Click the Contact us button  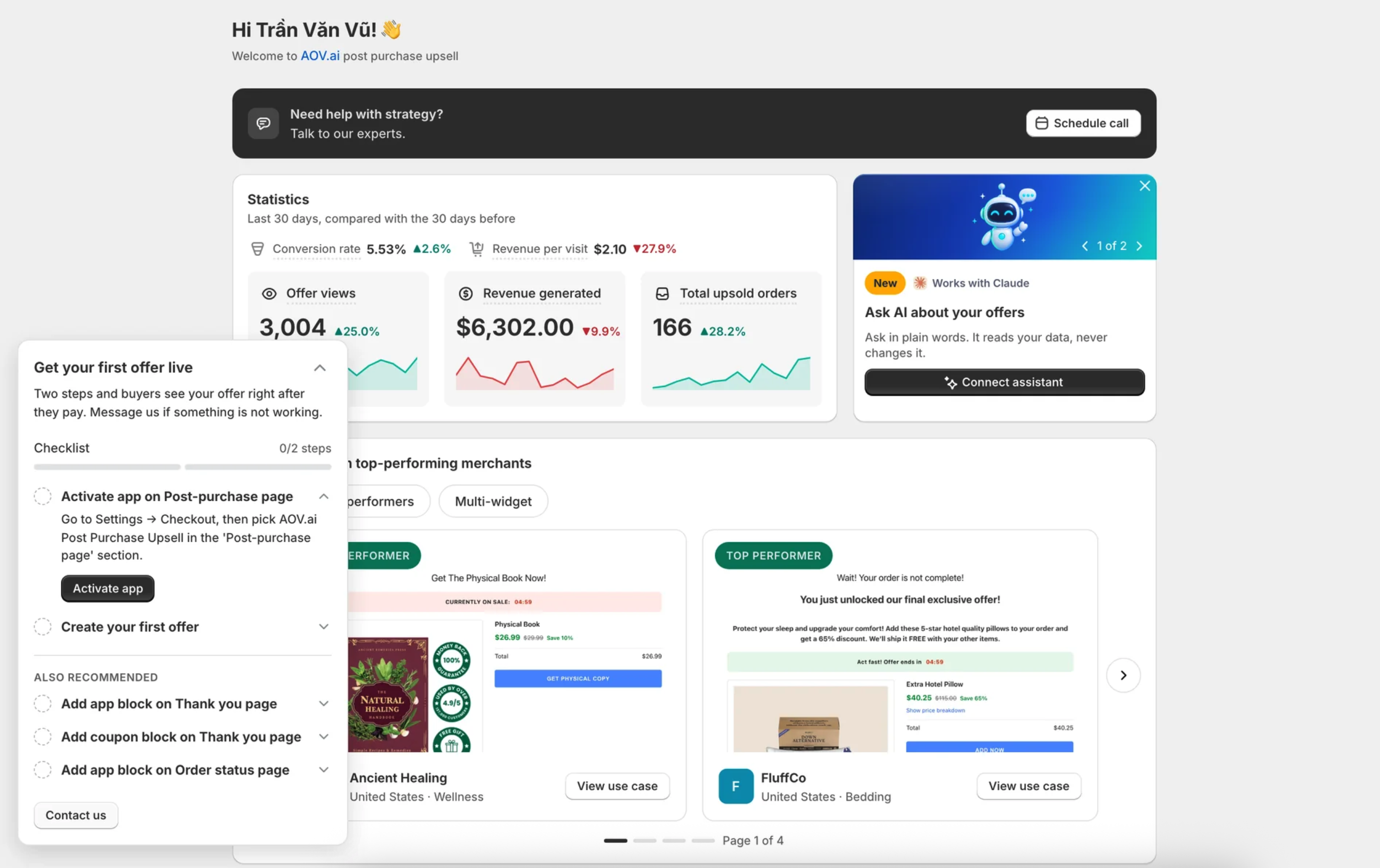click(76, 815)
